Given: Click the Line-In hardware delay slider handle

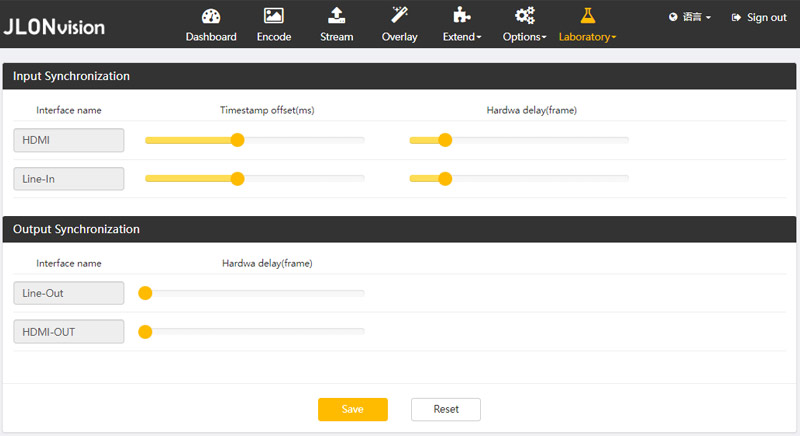Looking at the screenshot, I should click(x=445, y=178).
